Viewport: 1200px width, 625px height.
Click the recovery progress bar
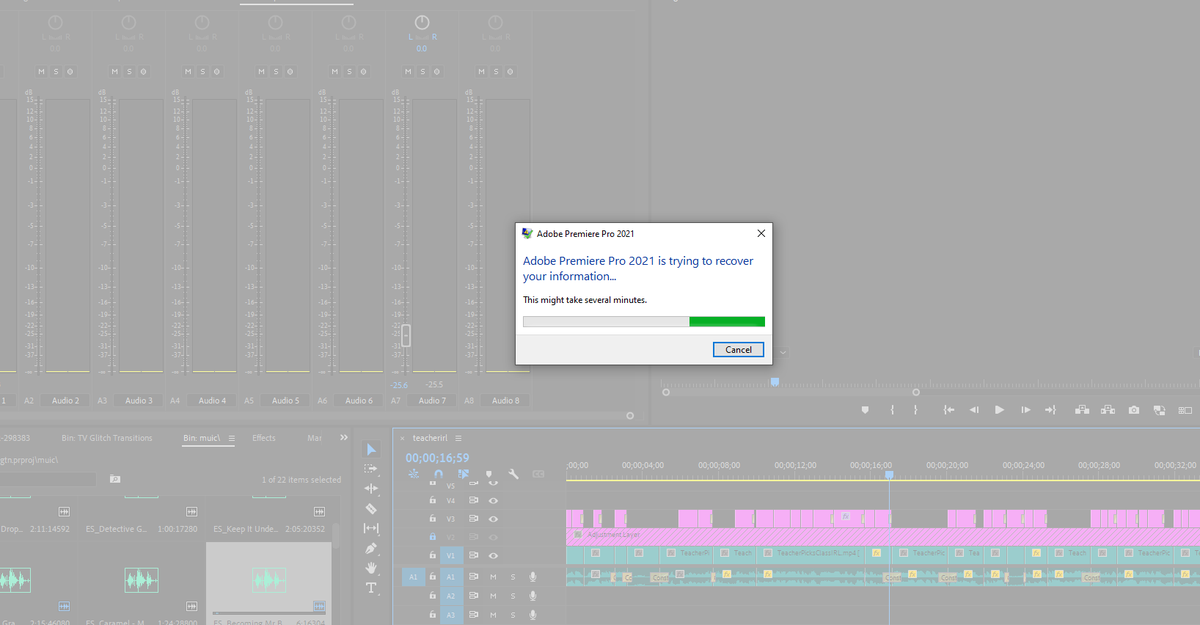tap(644, 322)
